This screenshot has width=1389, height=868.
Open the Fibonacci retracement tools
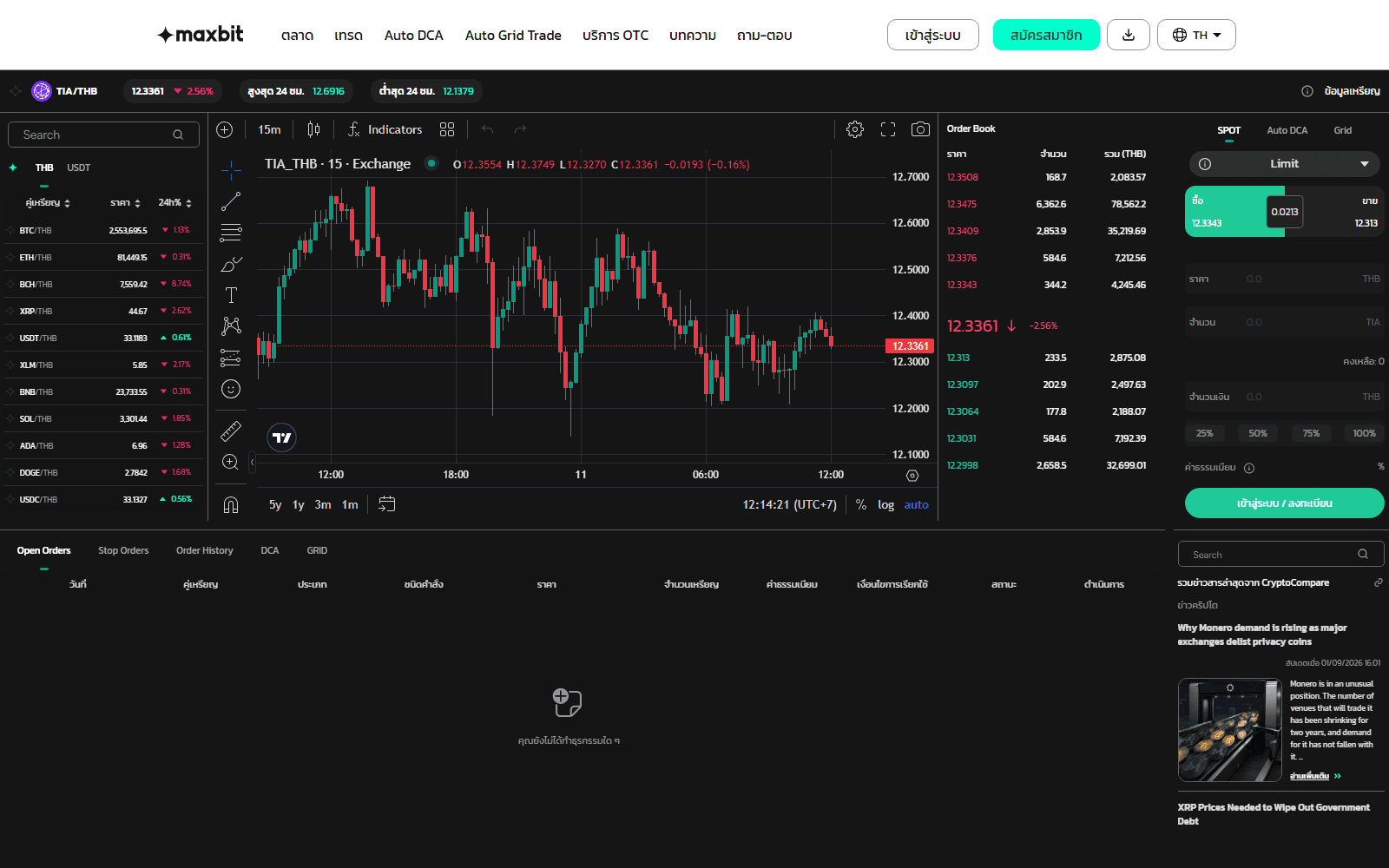[x=231, y=233]
